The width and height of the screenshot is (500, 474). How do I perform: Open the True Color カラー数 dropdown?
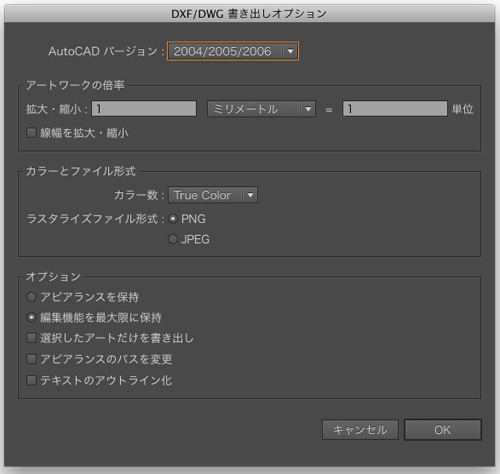point(213,195)
